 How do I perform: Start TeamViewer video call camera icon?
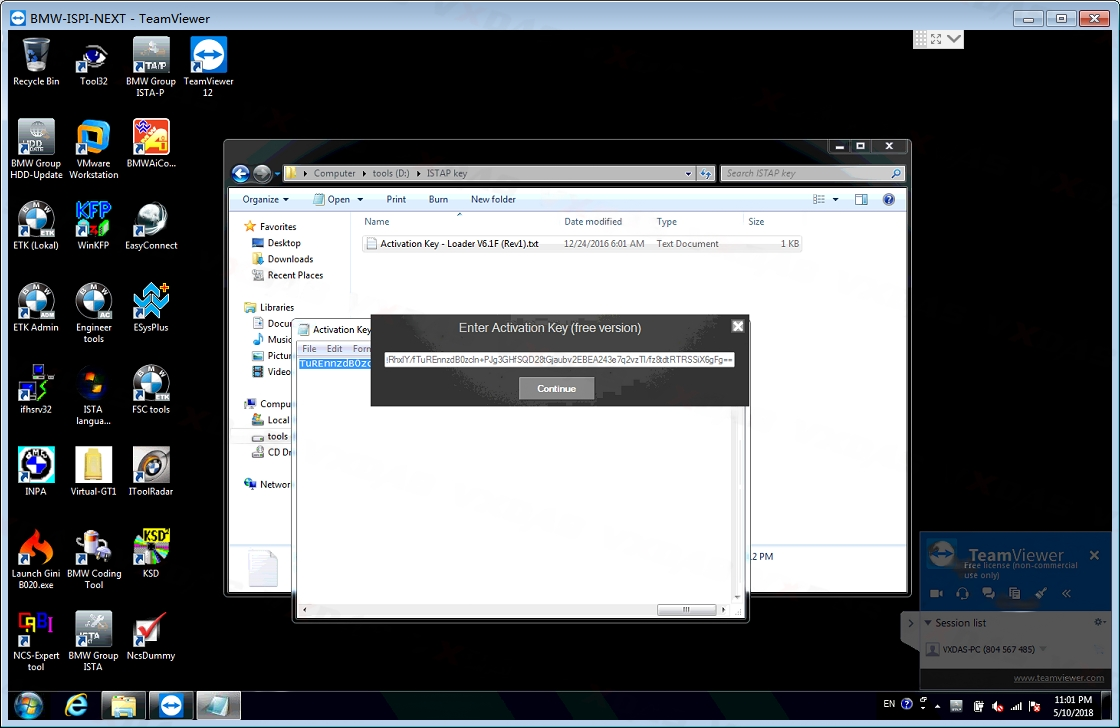pyautogui.click(x=936, y=594)
